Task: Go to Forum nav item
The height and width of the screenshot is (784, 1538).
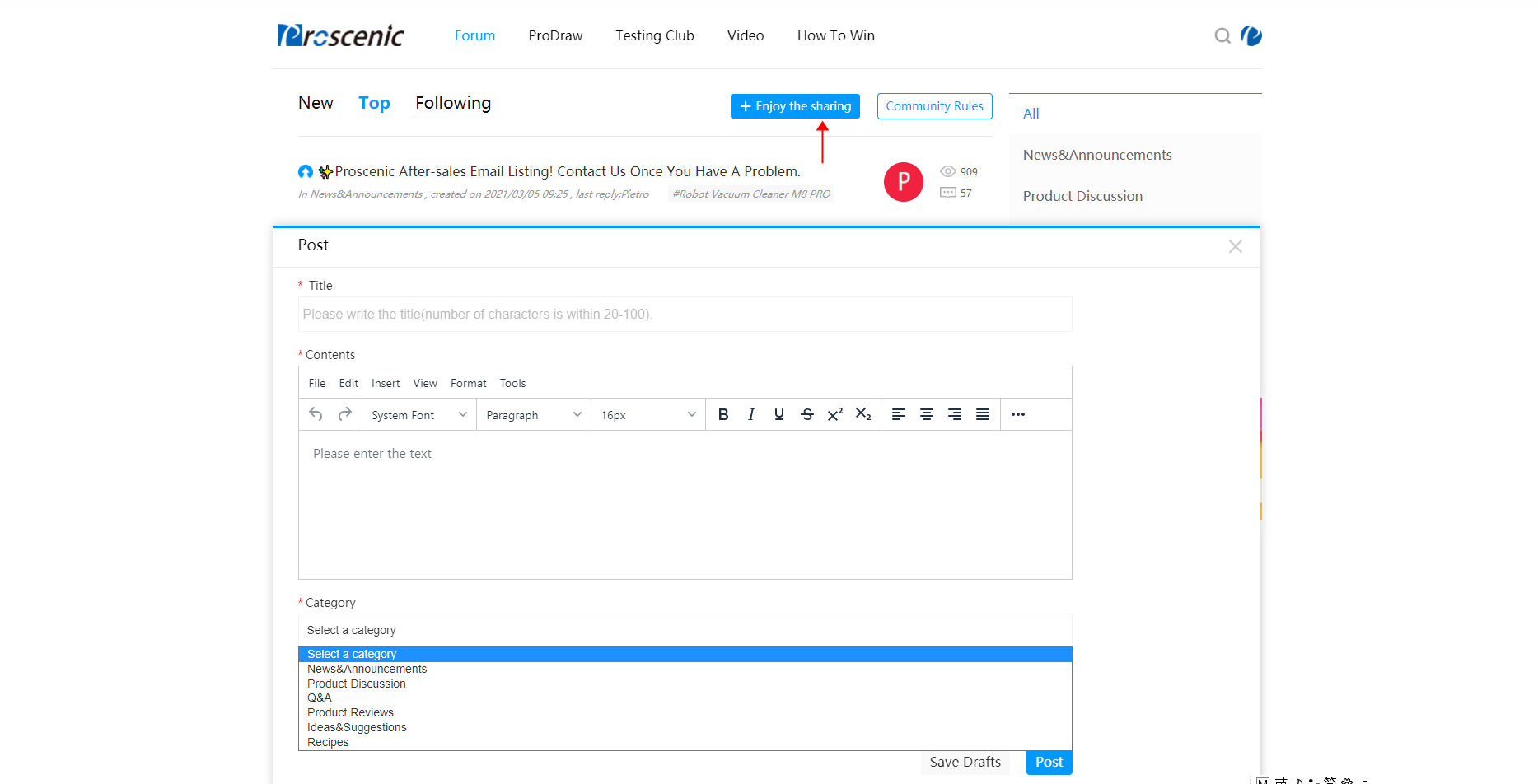Action: [x=474, y=35]
